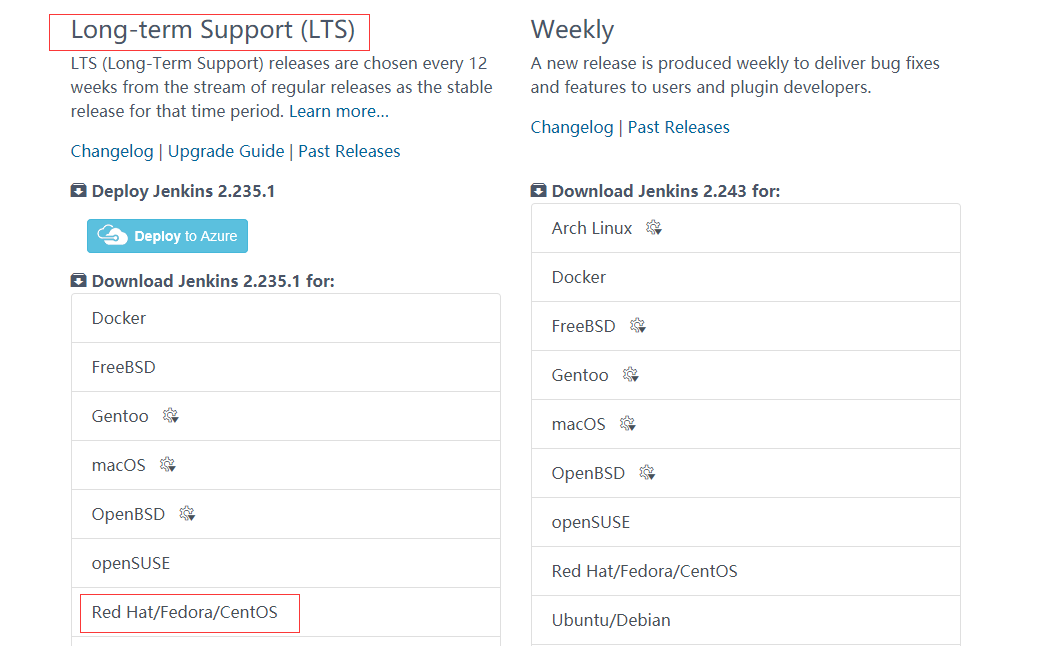Screen dimensions: 1060x646
Task: Click the 'Deploy Jenkins 2.235.1' label
Action: [x=183, y=191]
